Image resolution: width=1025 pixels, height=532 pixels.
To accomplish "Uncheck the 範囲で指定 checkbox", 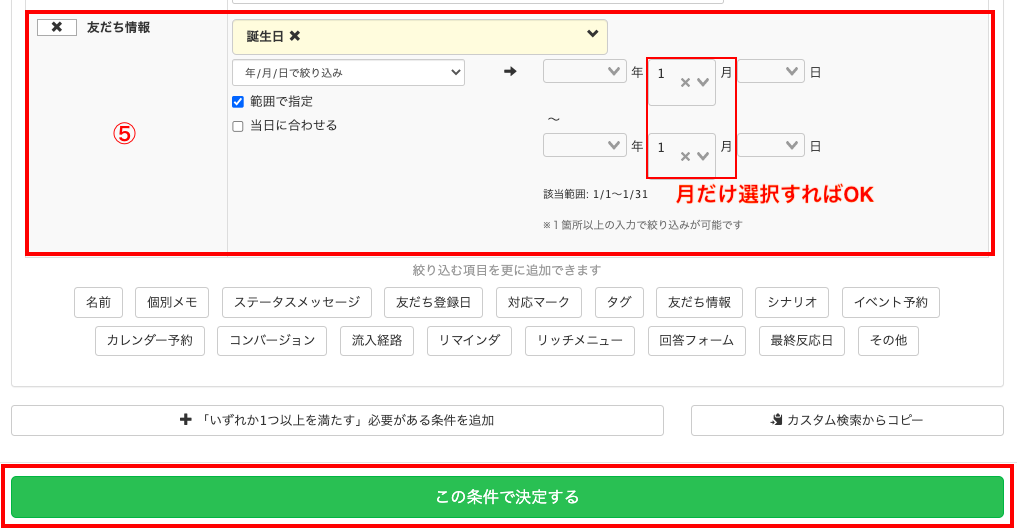I will point(238,102).
